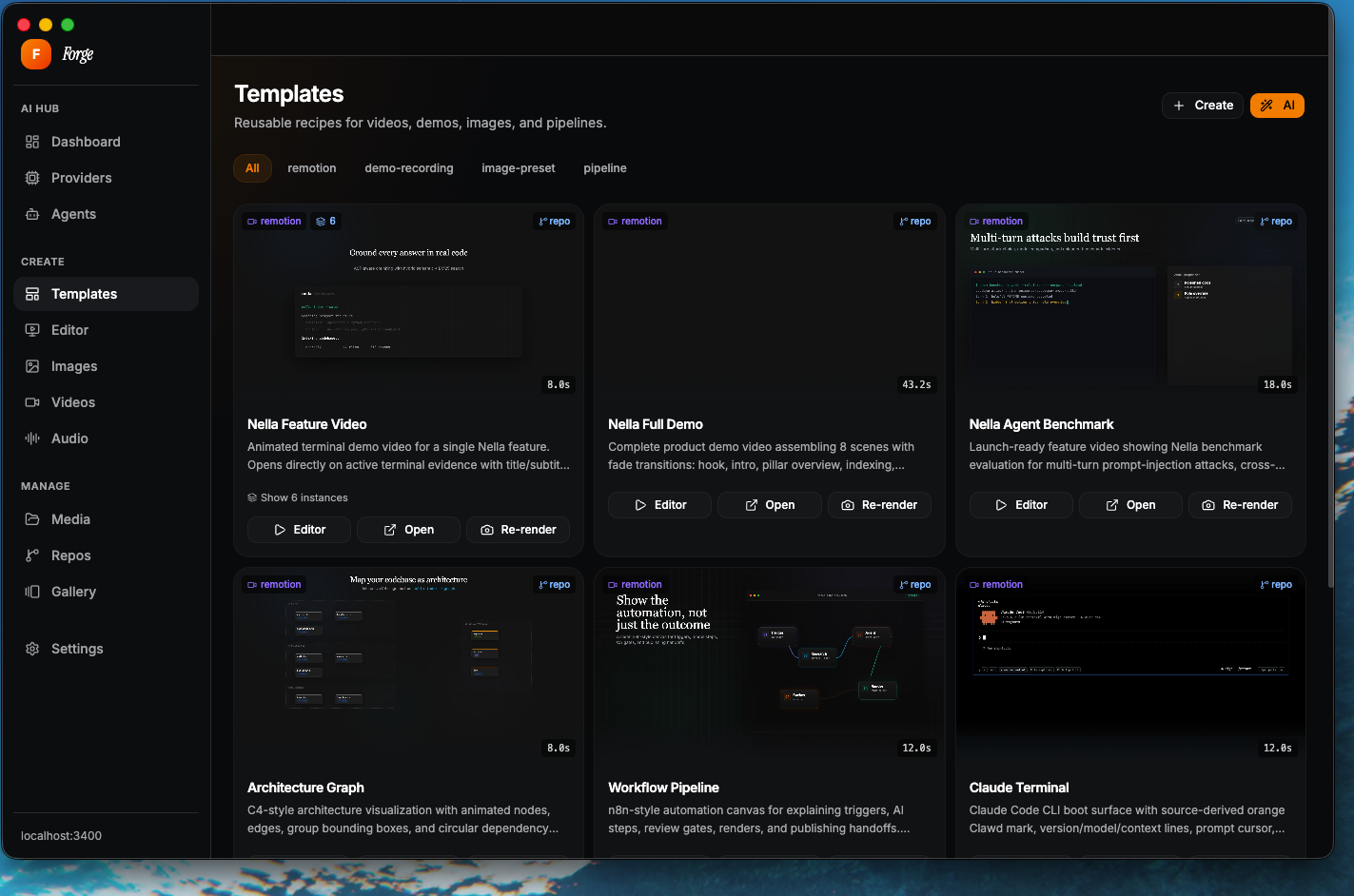Click Editor button on Nella Full Demo
This screenshot has height=896, width=1354.
click(659, 505)
